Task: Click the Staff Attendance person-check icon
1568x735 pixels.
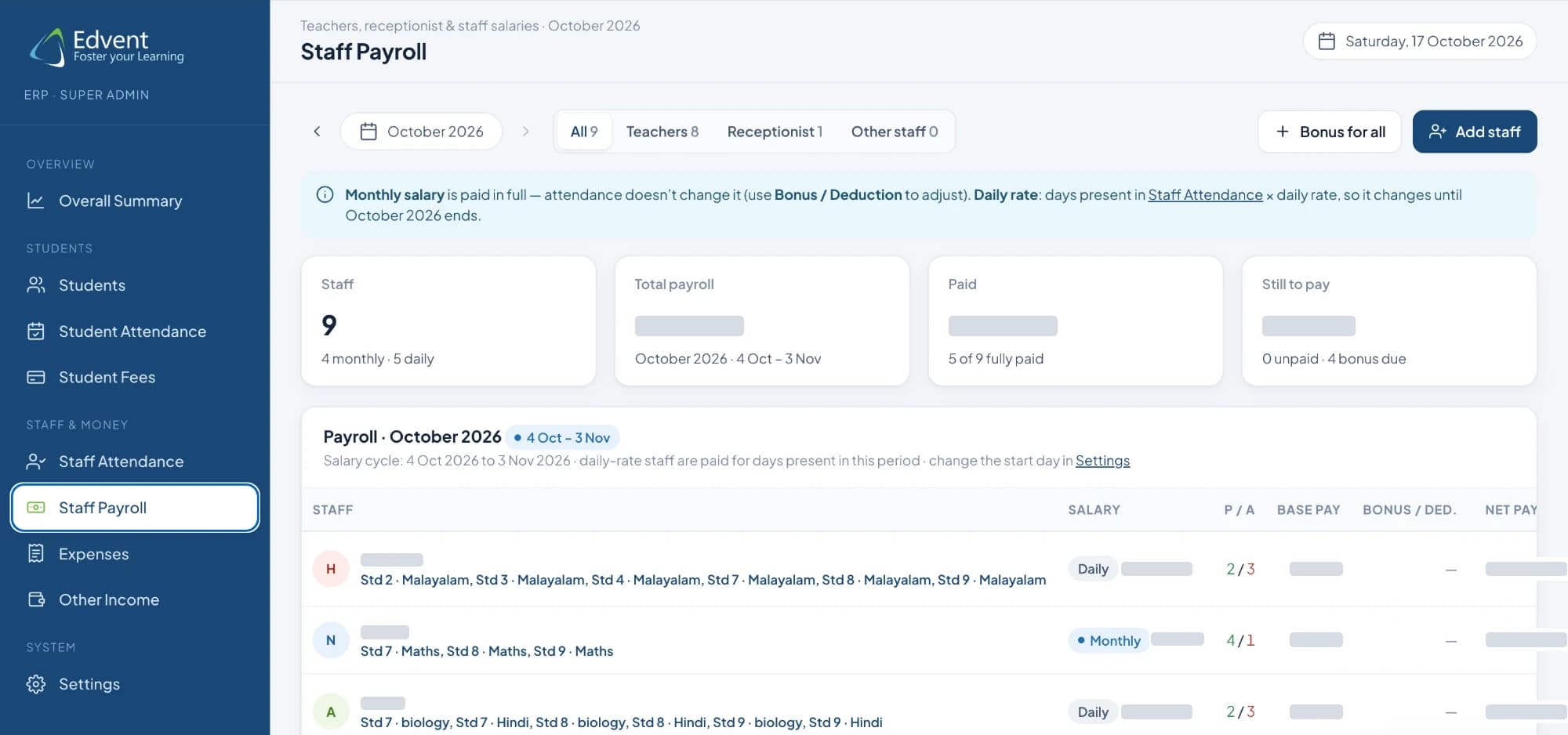Action: [35, 462]
